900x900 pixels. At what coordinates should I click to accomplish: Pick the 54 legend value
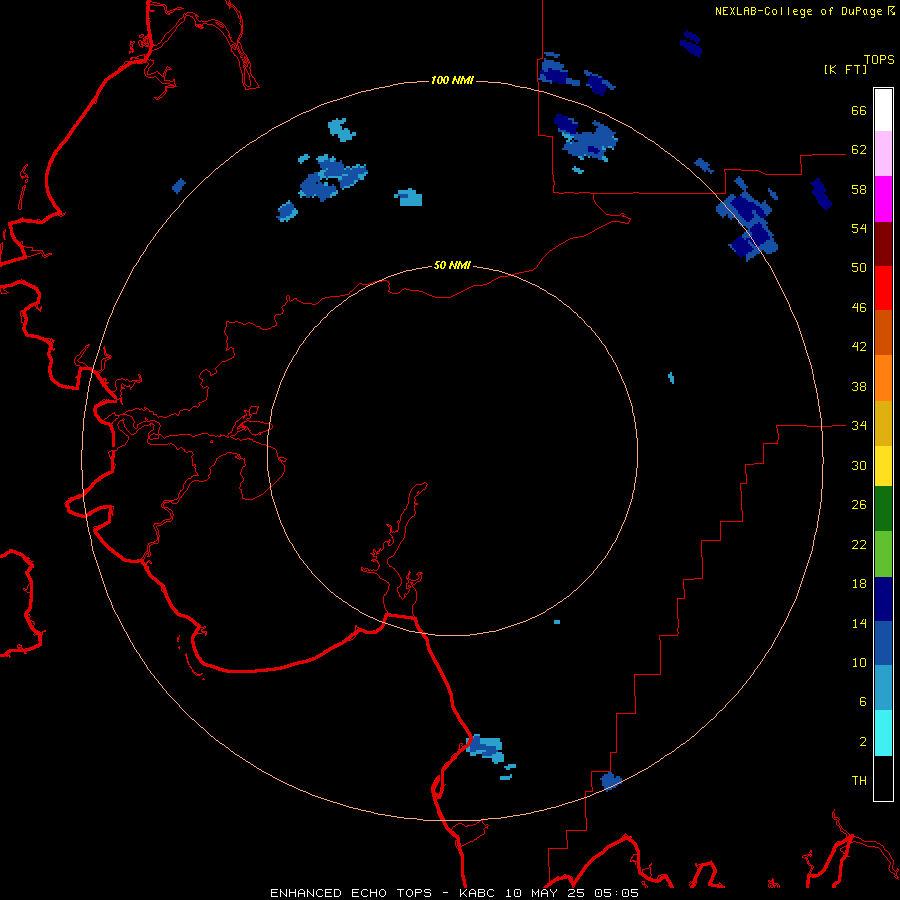tap(859, 228)
